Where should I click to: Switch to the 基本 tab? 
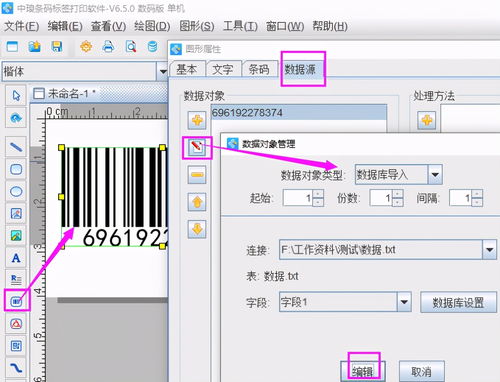(187, 69)
